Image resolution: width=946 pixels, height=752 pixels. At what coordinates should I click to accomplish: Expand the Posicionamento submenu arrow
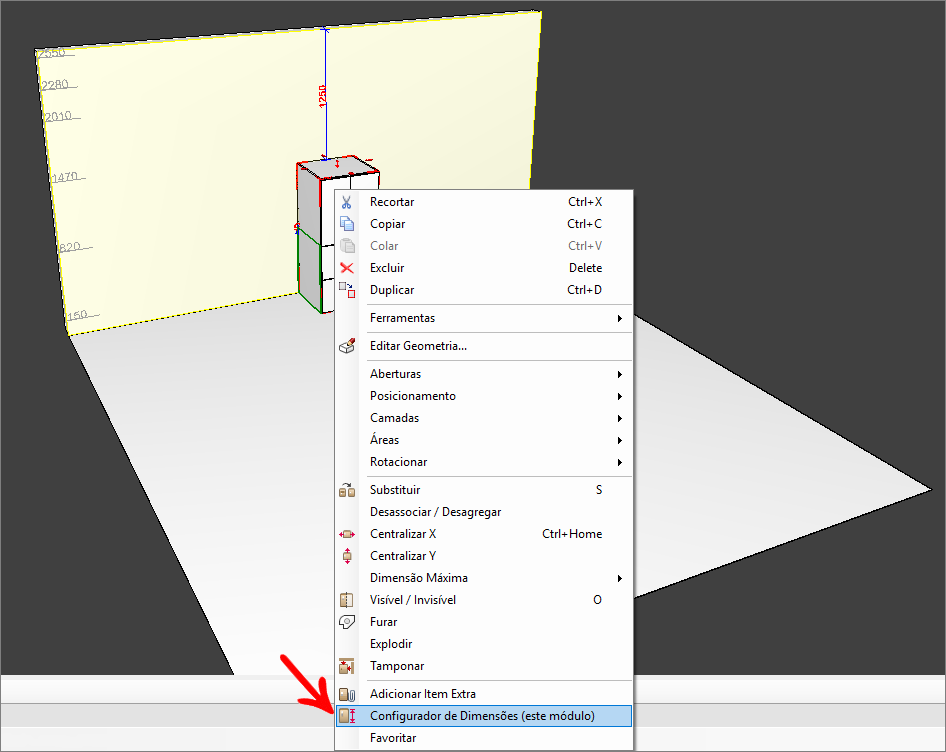(x=620, y=396)
